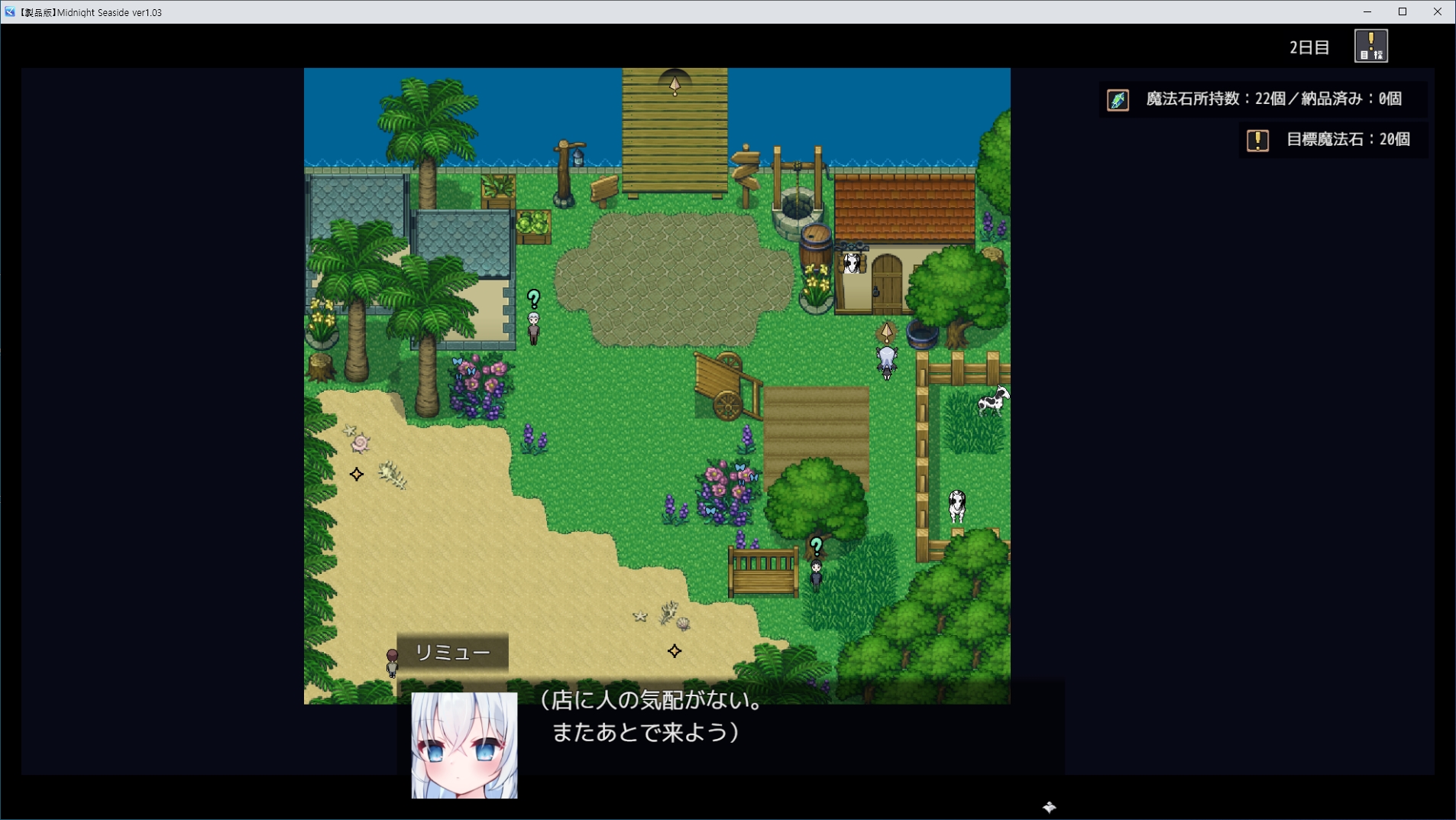Click the app icon in the title bar
The width and height of the screenshot is (1456, 820).
click(x=9, y=12)
